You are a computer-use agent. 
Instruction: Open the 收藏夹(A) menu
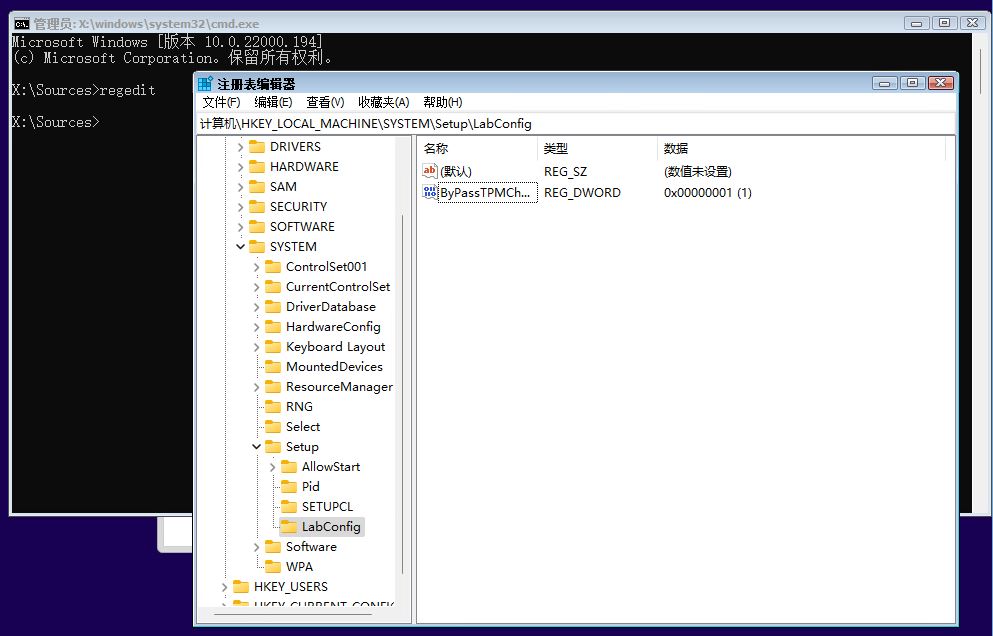point(384,102)
